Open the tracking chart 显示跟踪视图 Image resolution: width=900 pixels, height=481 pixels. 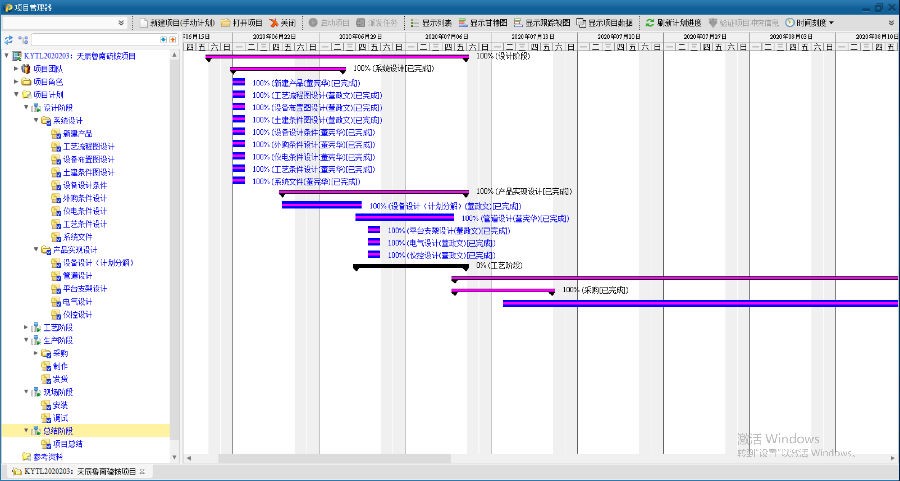[x=541, y=22]
